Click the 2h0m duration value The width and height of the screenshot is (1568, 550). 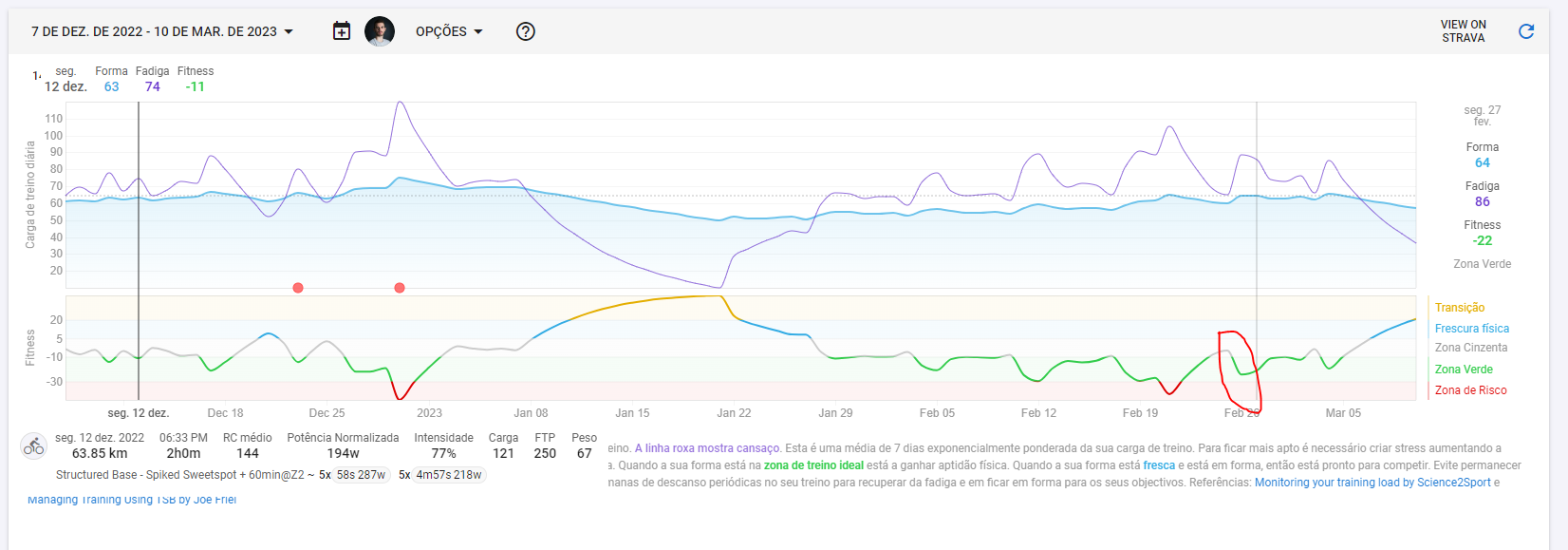click(x=184, y=454)
